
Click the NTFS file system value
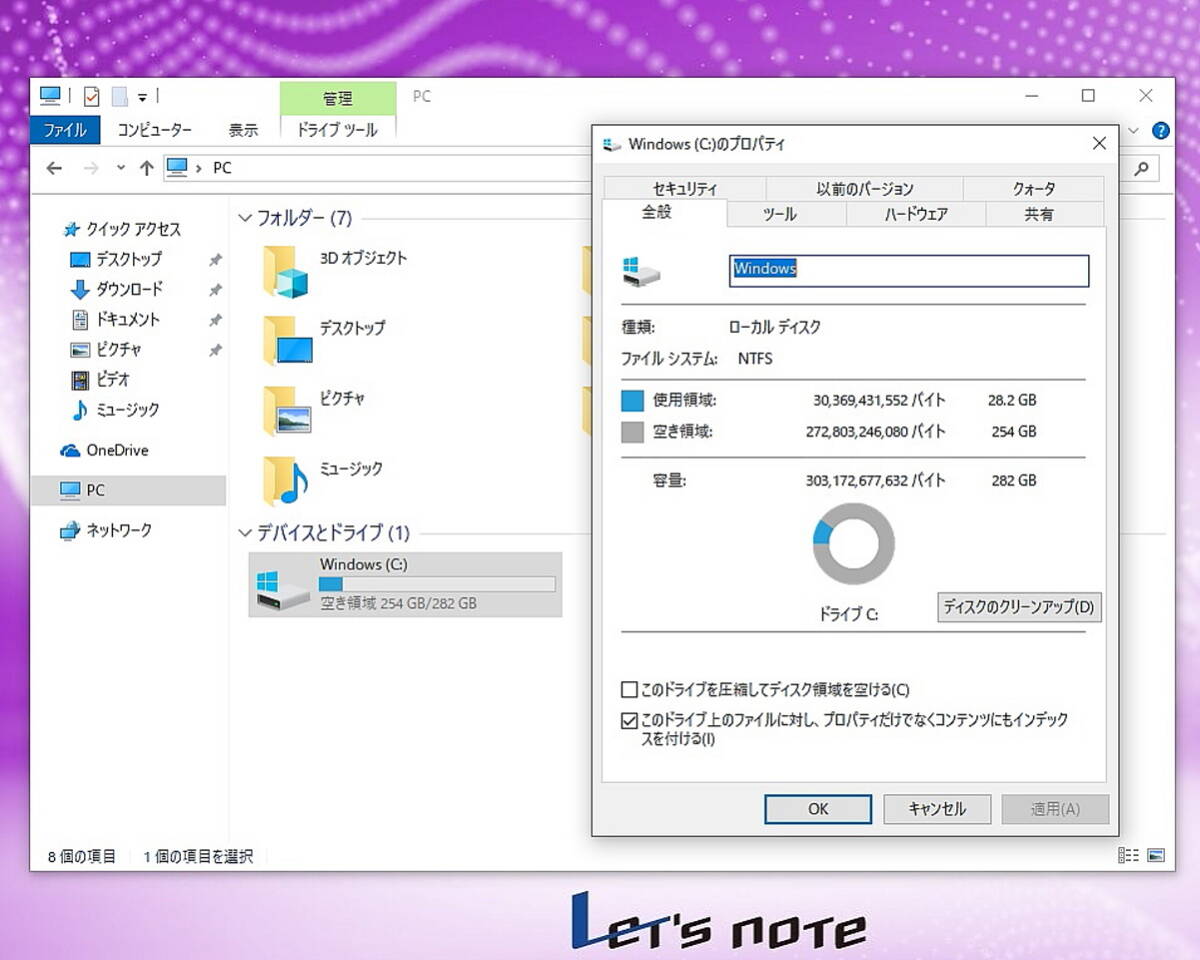click(755, 358)
